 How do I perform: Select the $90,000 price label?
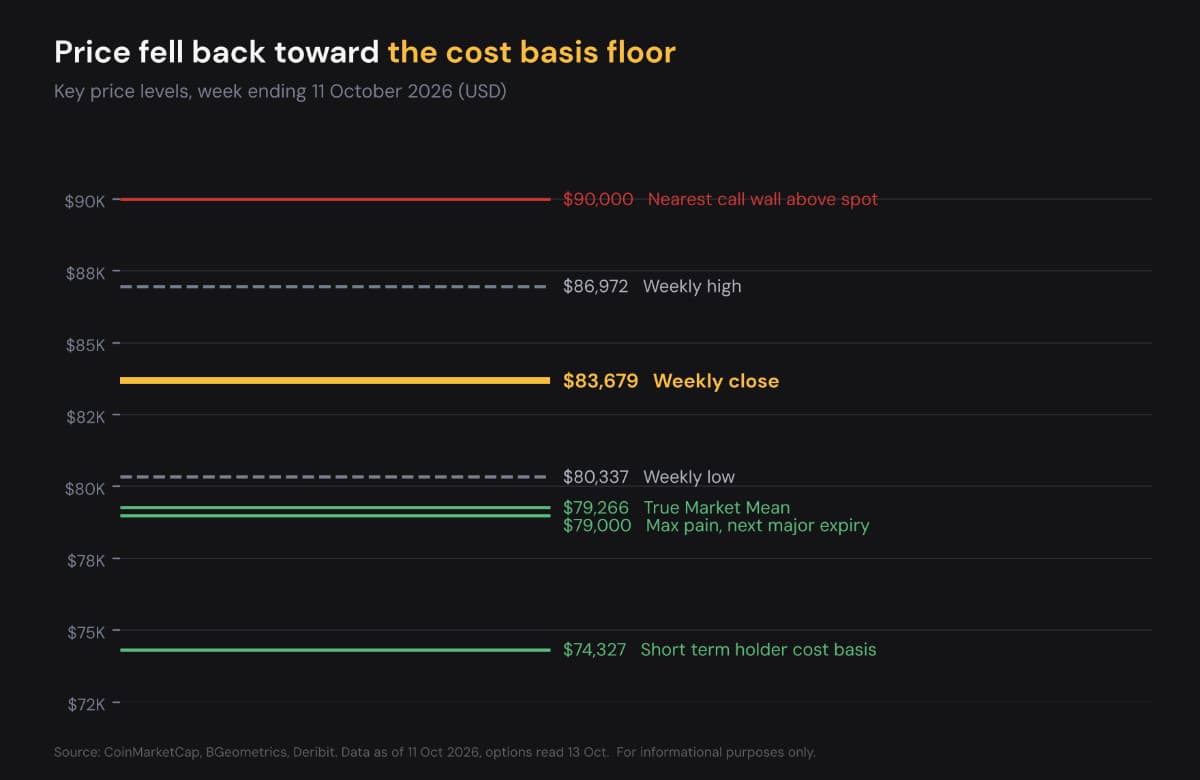pos(598,199)
